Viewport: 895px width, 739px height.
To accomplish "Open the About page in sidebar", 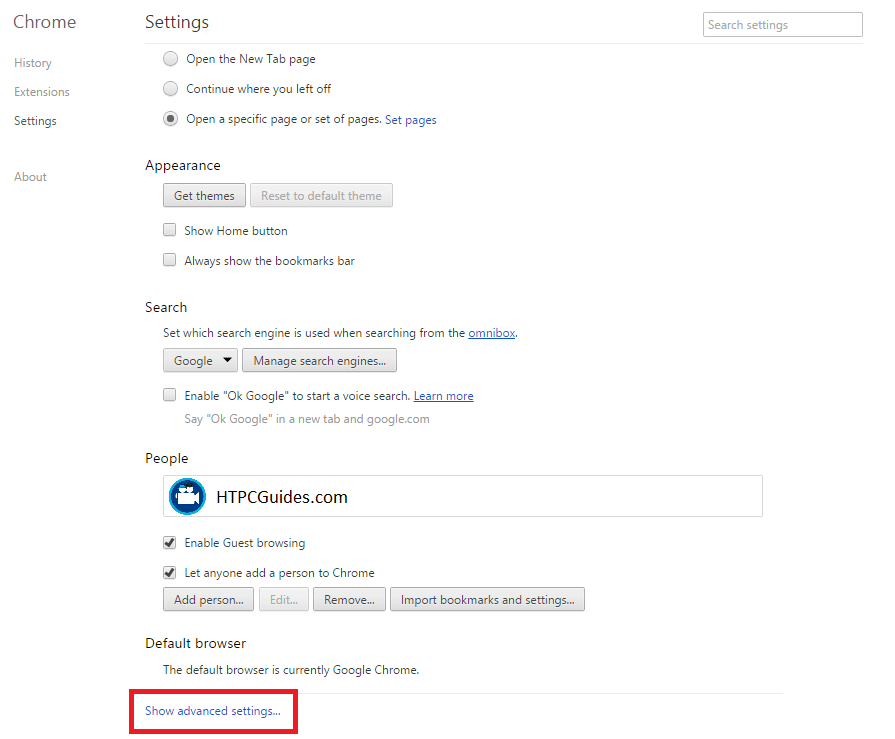I will (x=31, y=177).
